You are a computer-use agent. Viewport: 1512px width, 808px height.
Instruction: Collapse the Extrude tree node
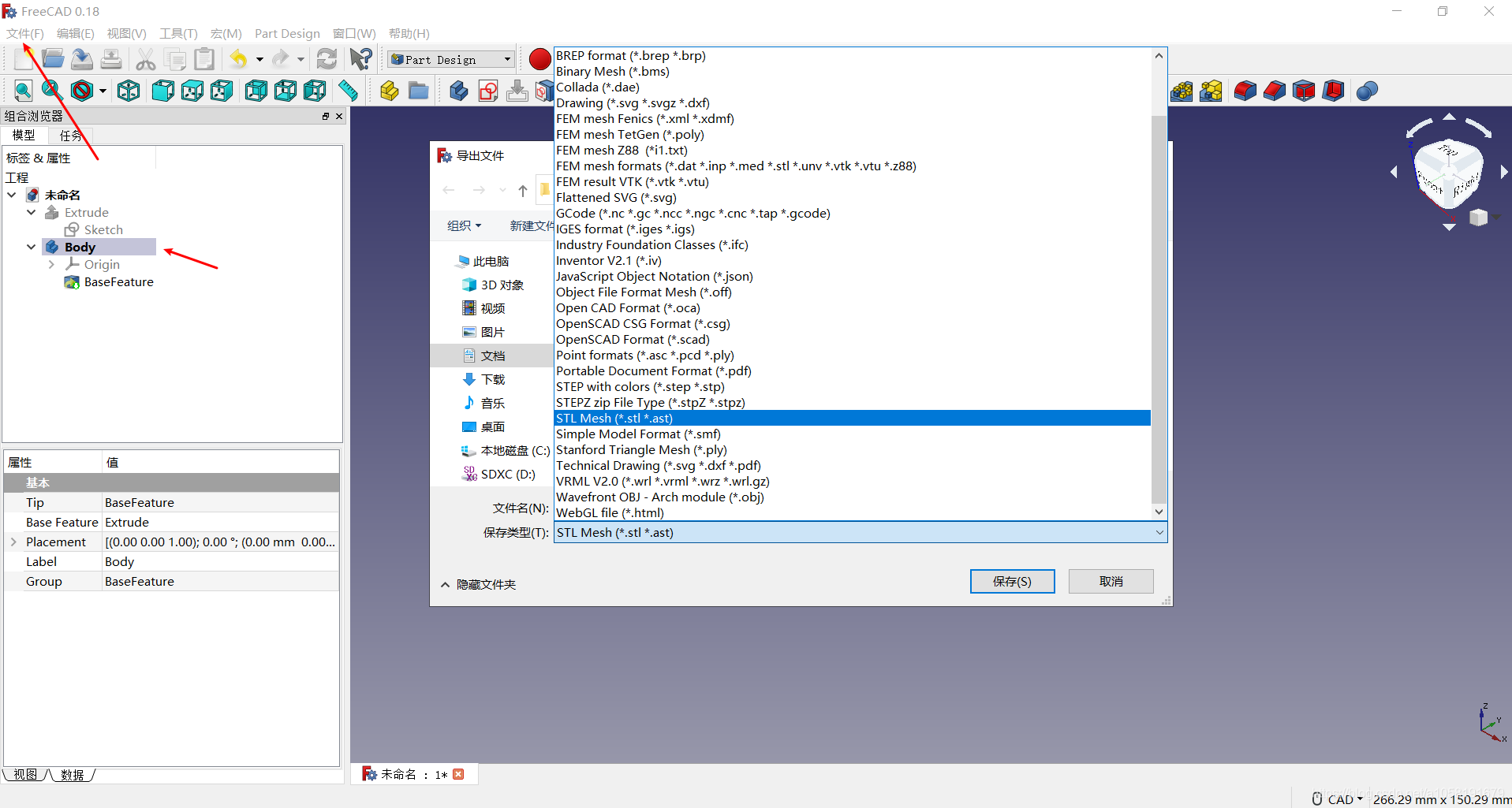32,212
